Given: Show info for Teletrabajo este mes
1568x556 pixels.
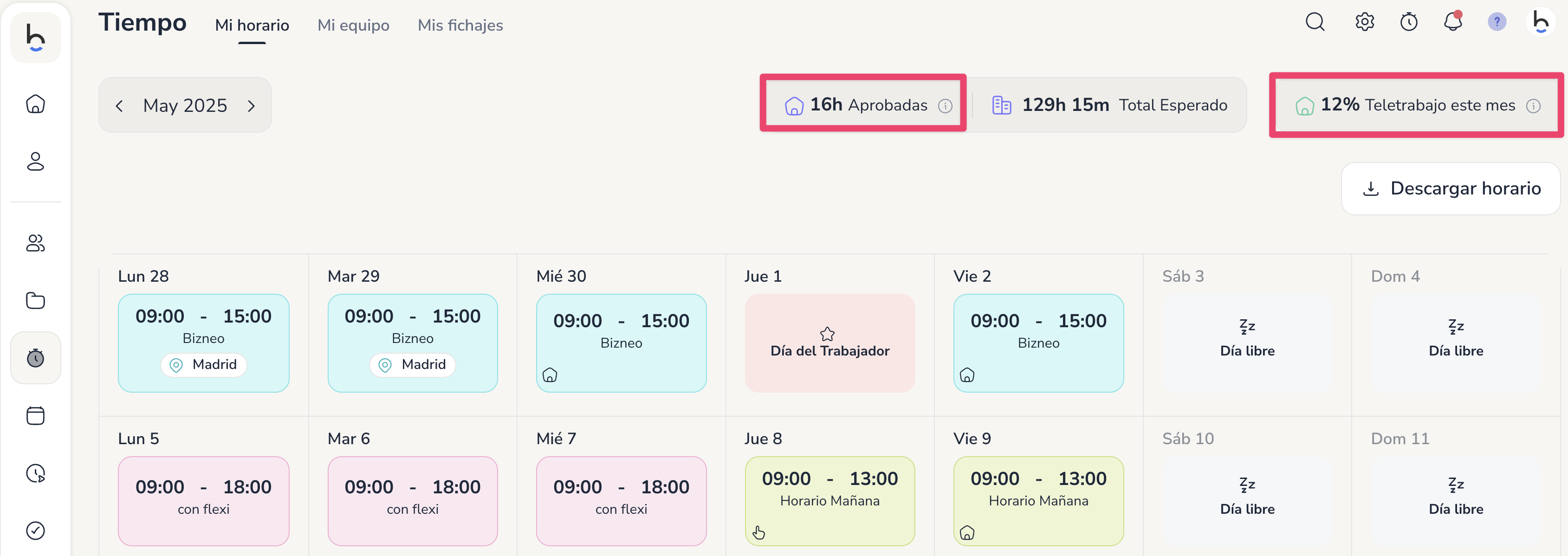Looking at the screenshot, I should [1533, 106].
